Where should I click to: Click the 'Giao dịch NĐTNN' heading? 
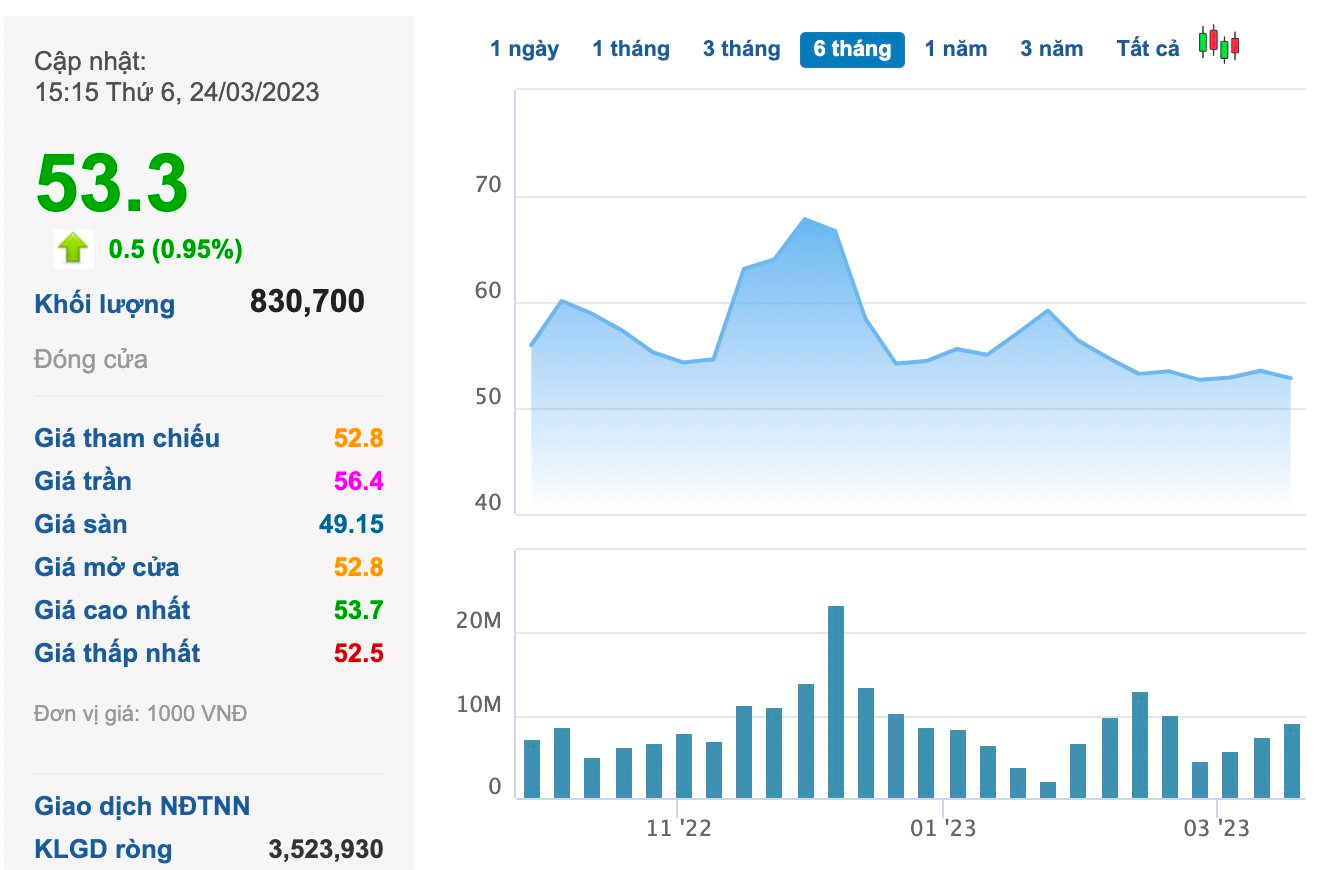pyautogui.click(x=142, y=806)
